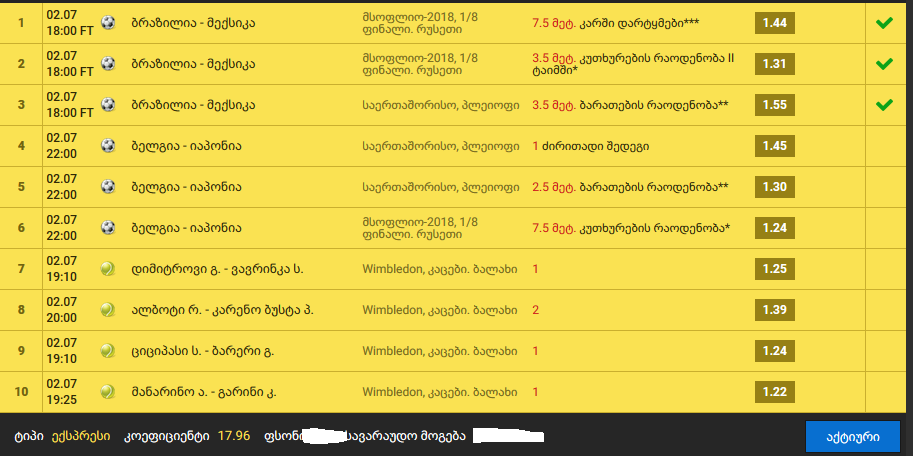Click the სავარაუდო მოგება label

point(406,436)
